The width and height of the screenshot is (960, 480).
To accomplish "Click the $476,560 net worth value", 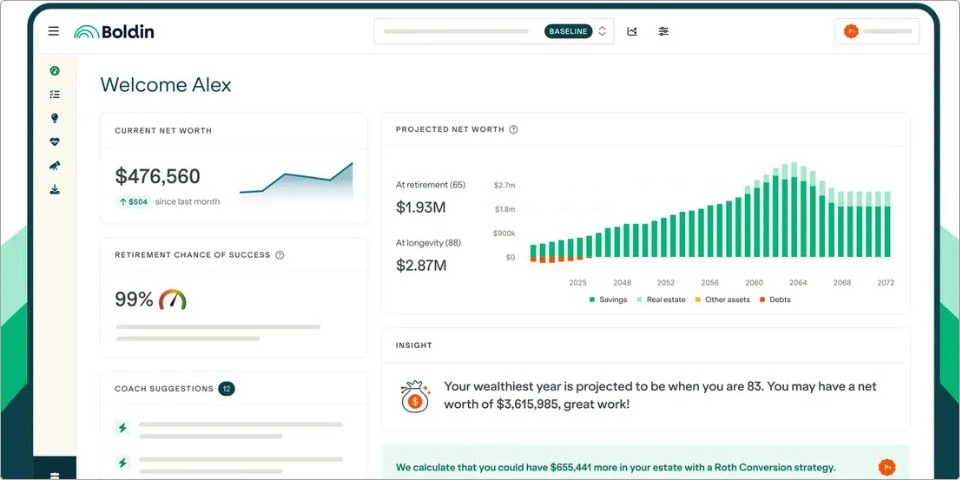I will click(x=157, y=176).
